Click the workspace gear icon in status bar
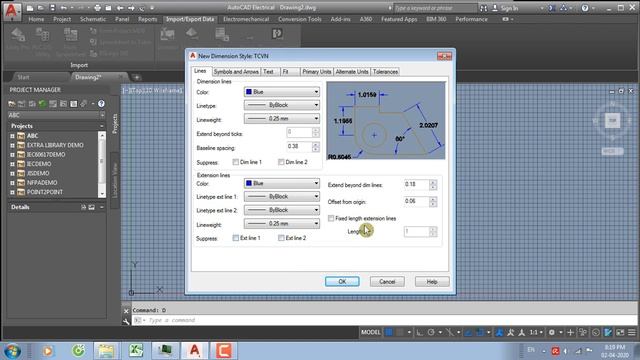This screenshot has width=640, height=360. point(551,332)
